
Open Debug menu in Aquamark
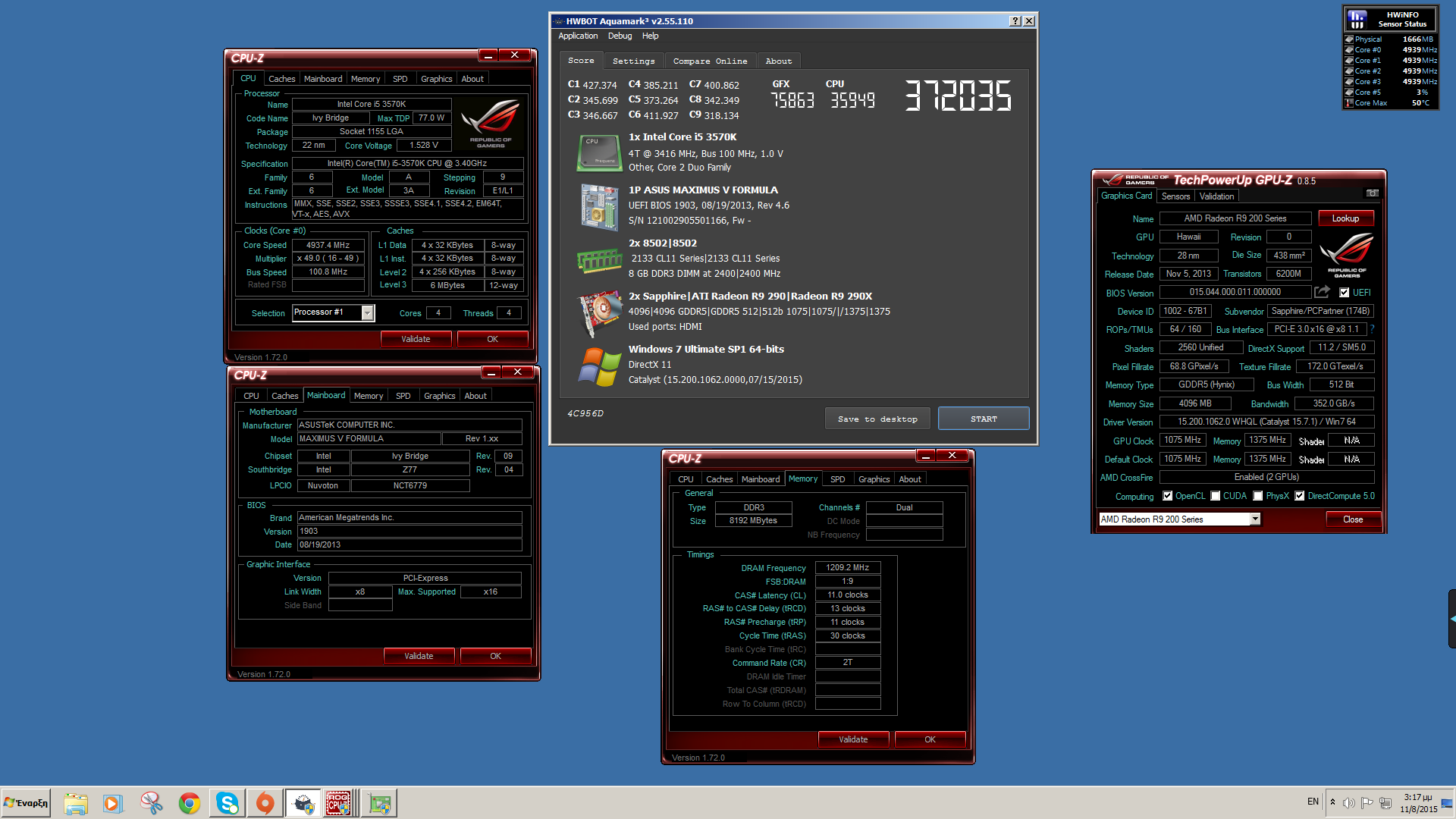pos(620,36)
